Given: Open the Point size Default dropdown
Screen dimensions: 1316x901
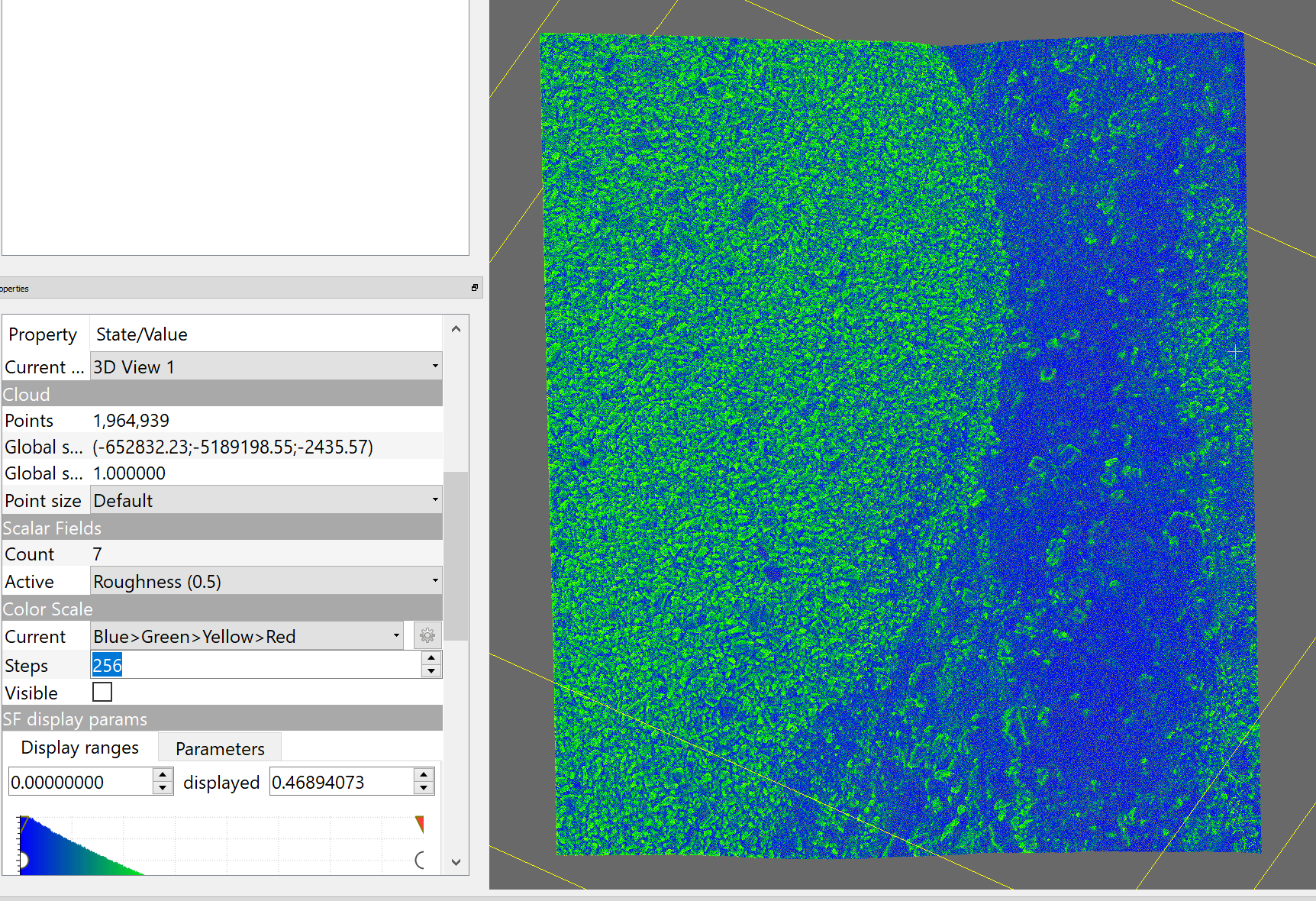Looking at the screenshot, I should 266,500.
